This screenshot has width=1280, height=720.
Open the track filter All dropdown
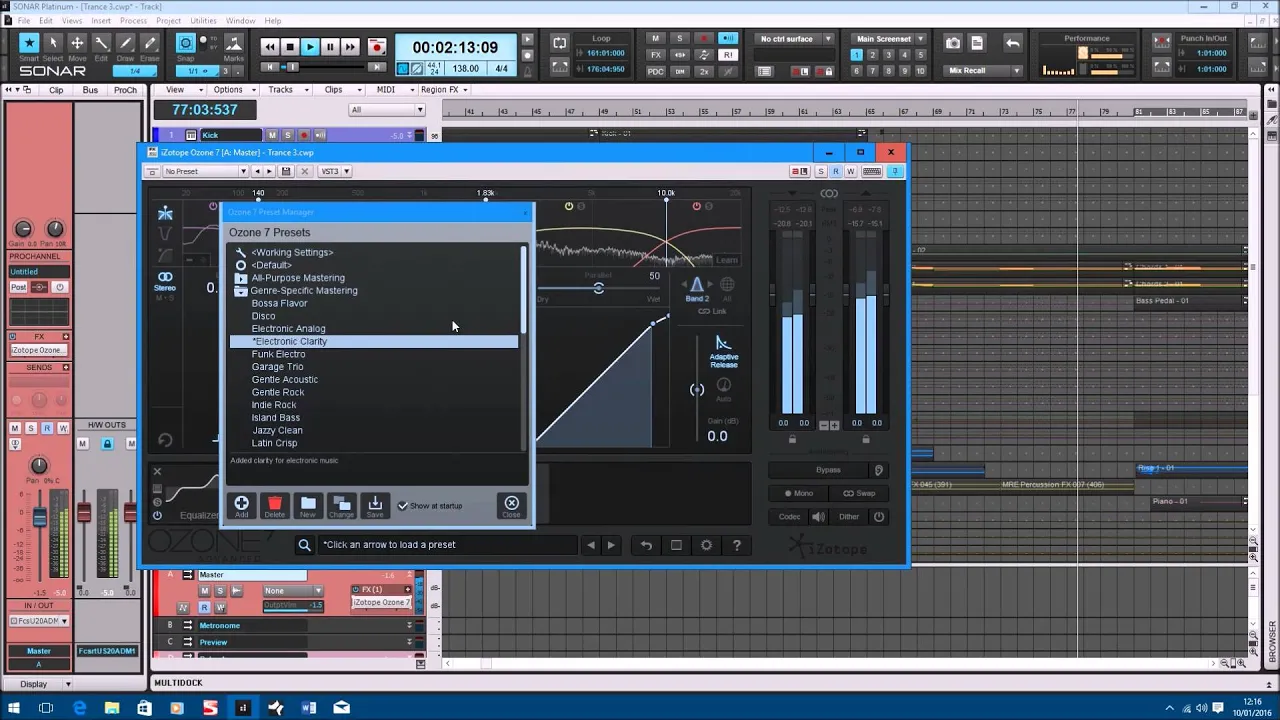coord(388,110)
